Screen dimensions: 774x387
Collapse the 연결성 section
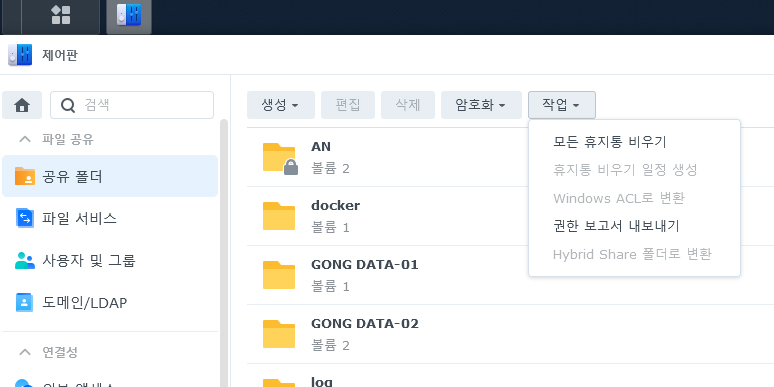click(25, 352)
